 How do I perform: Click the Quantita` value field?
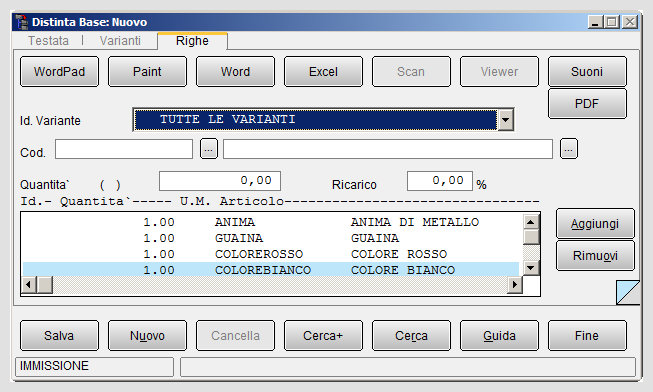[x=220, y=181]
